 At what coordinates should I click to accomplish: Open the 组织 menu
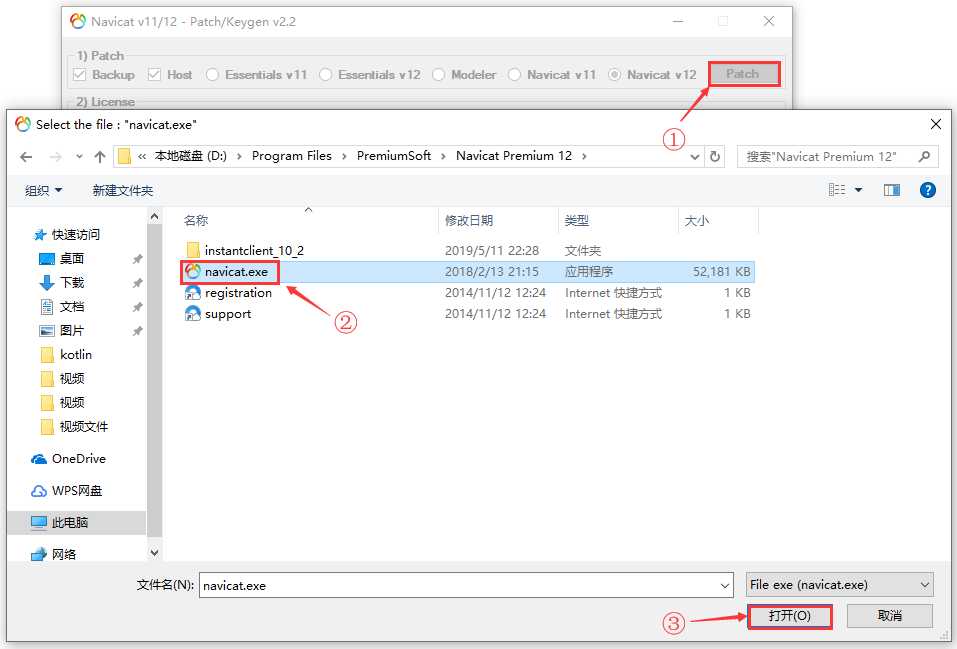[43, 190]
